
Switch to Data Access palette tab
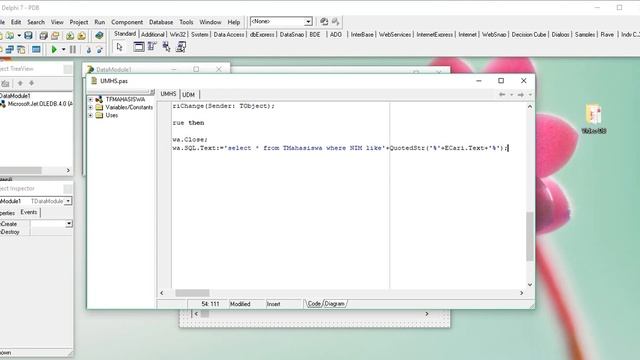(229, 35)
